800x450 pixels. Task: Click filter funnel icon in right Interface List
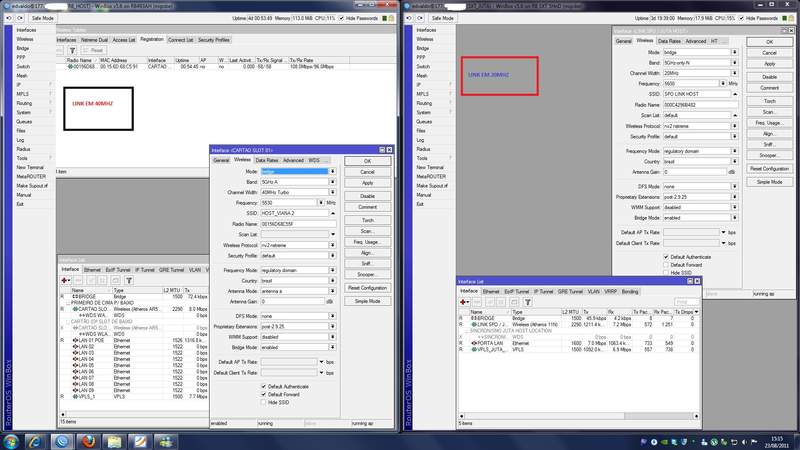[528, 302]
